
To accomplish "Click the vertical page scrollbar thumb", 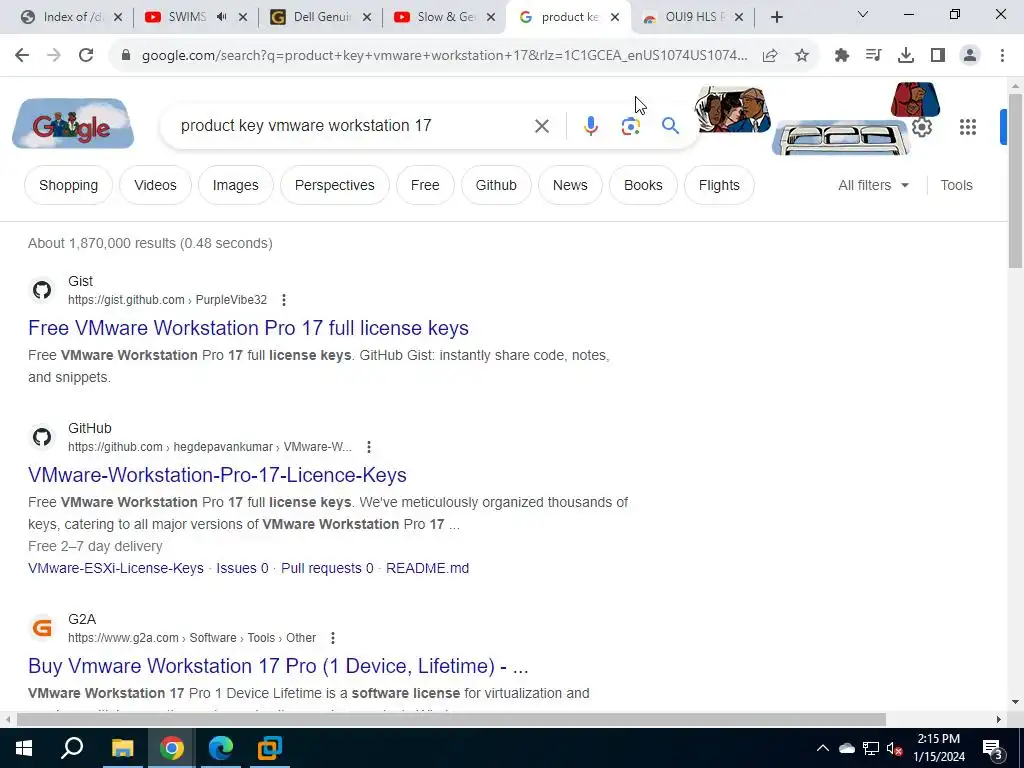I will (1015, 181).
